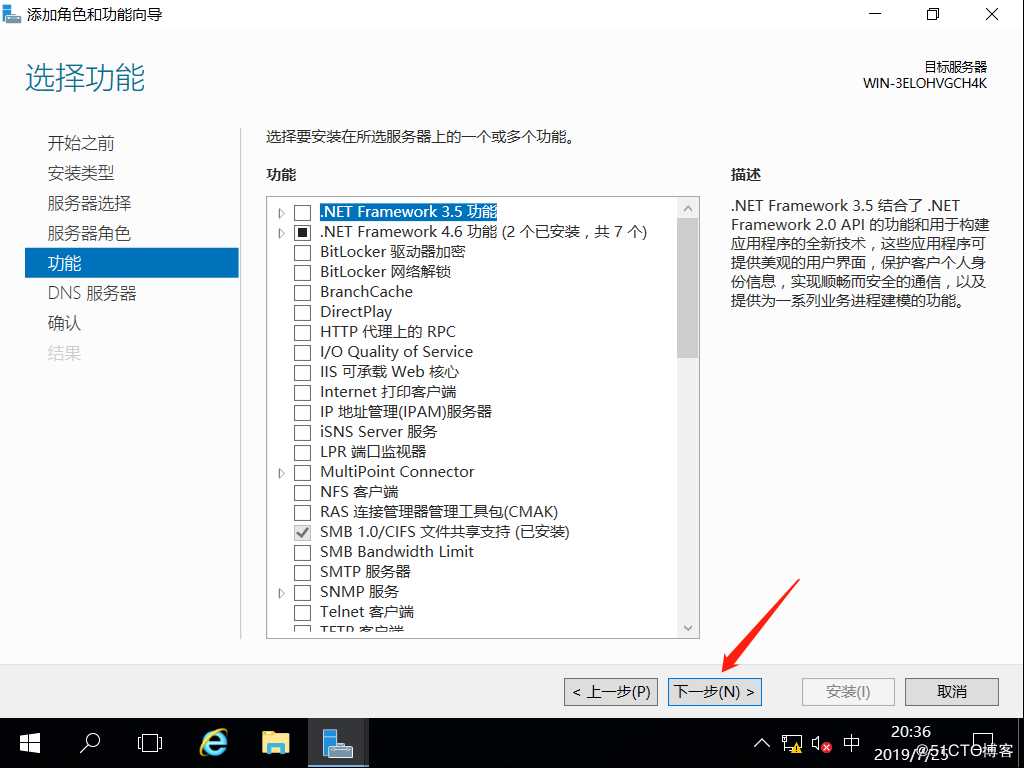Image resolution: width=1024 pixels, height=768 pixels.
Task: Click wizard title bar icon
Action: [12, 14]
